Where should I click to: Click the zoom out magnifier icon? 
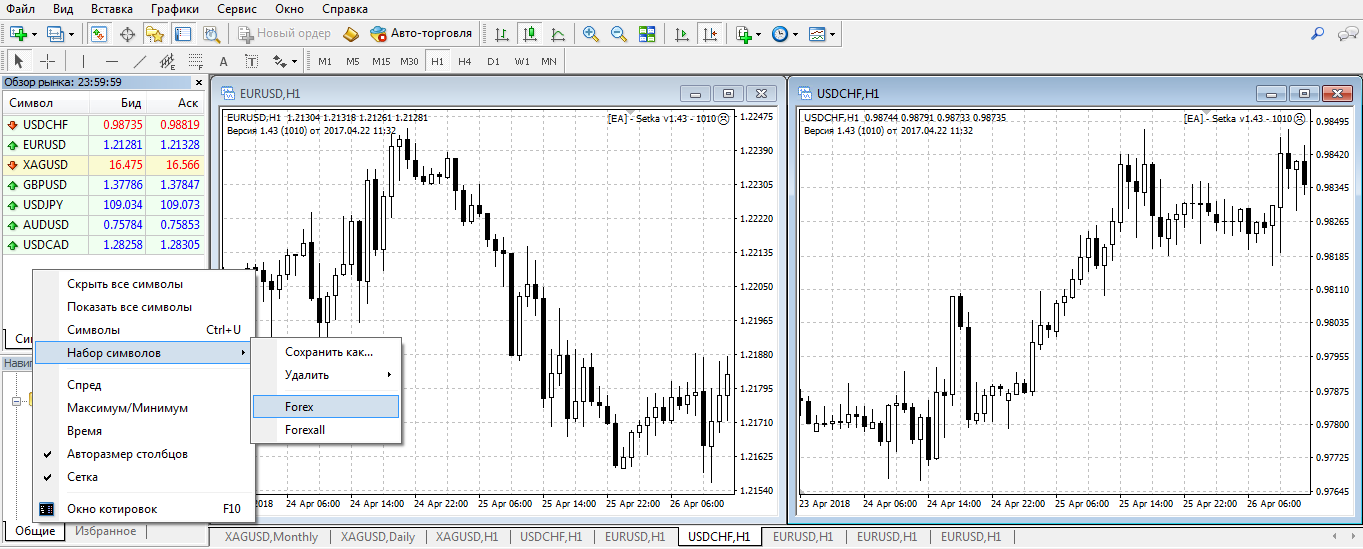(619, 33)
